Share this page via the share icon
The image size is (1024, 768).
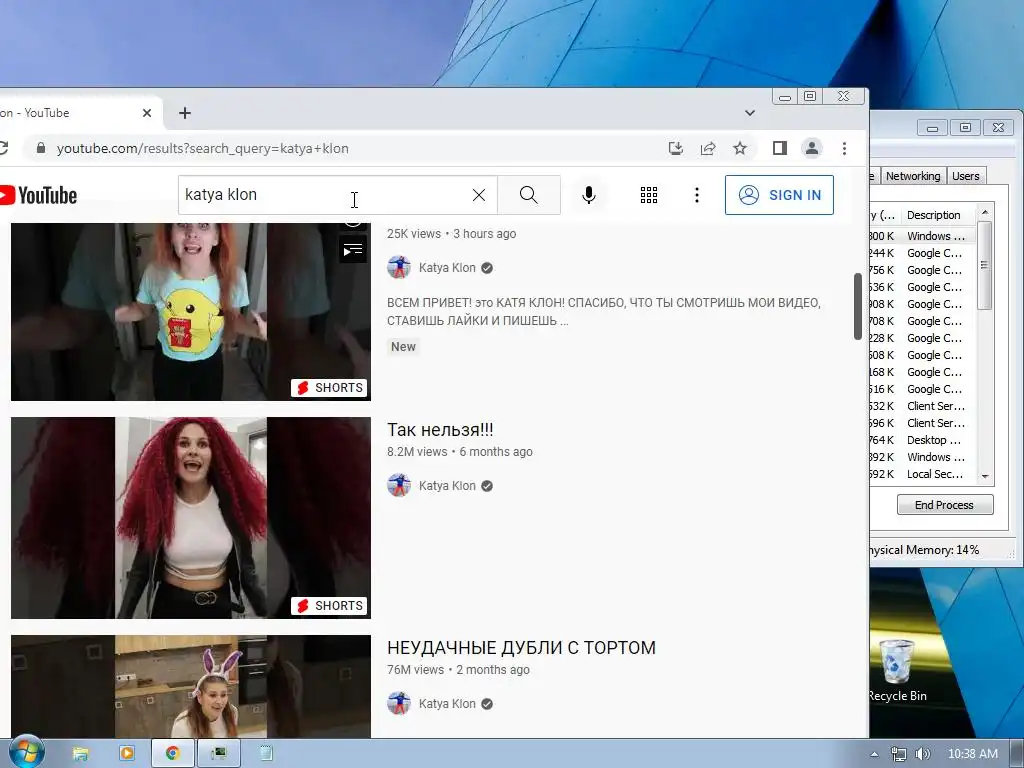click(x=707, y=148)
